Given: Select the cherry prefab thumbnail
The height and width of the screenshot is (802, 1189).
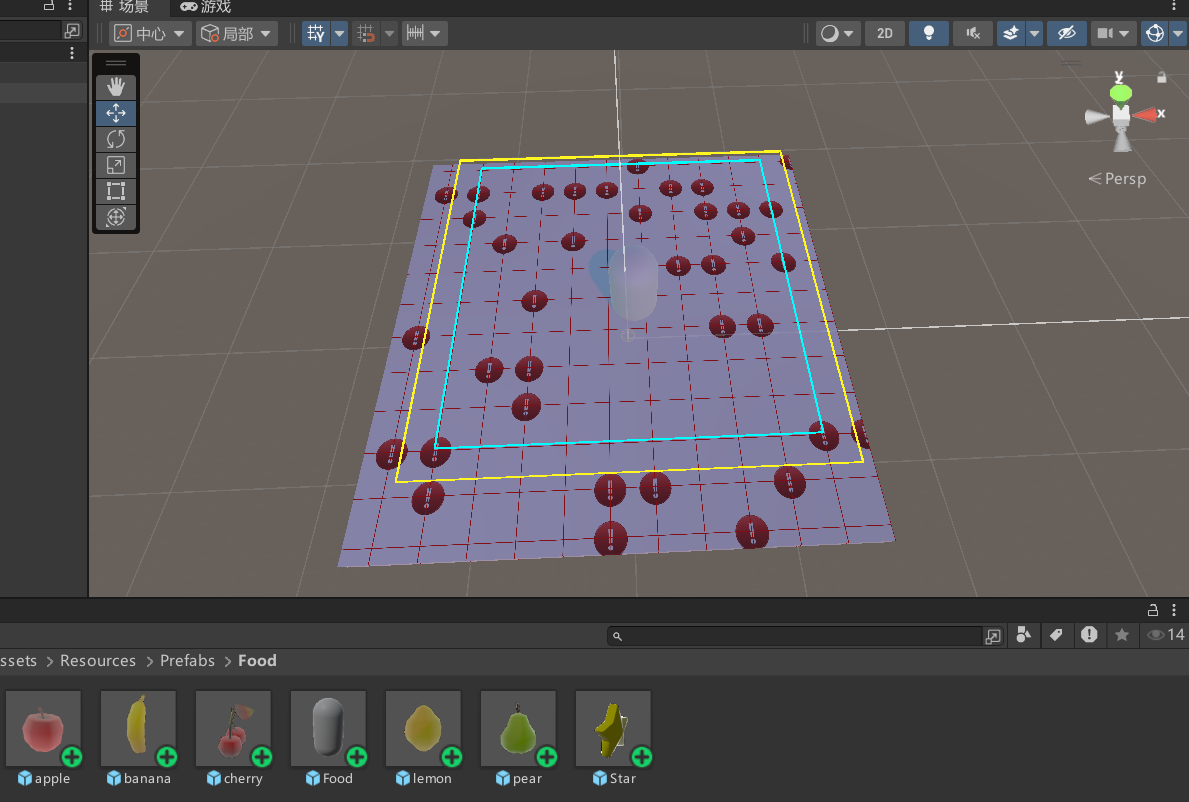Looking at the screenshot, I should coord(233,728).
